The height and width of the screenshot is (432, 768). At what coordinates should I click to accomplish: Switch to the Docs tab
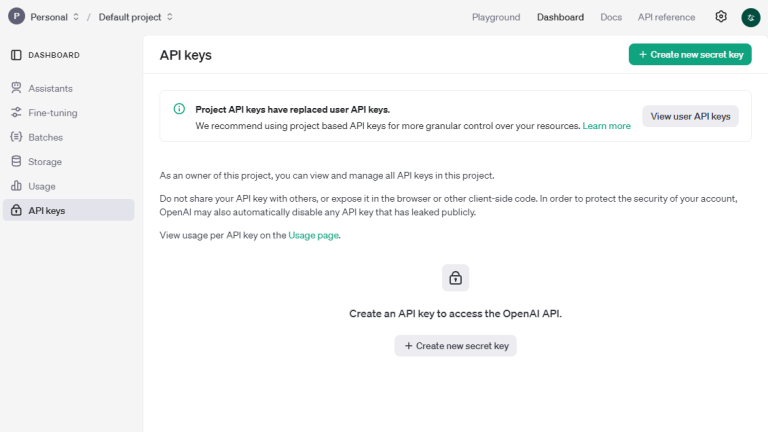coord(610,17)
